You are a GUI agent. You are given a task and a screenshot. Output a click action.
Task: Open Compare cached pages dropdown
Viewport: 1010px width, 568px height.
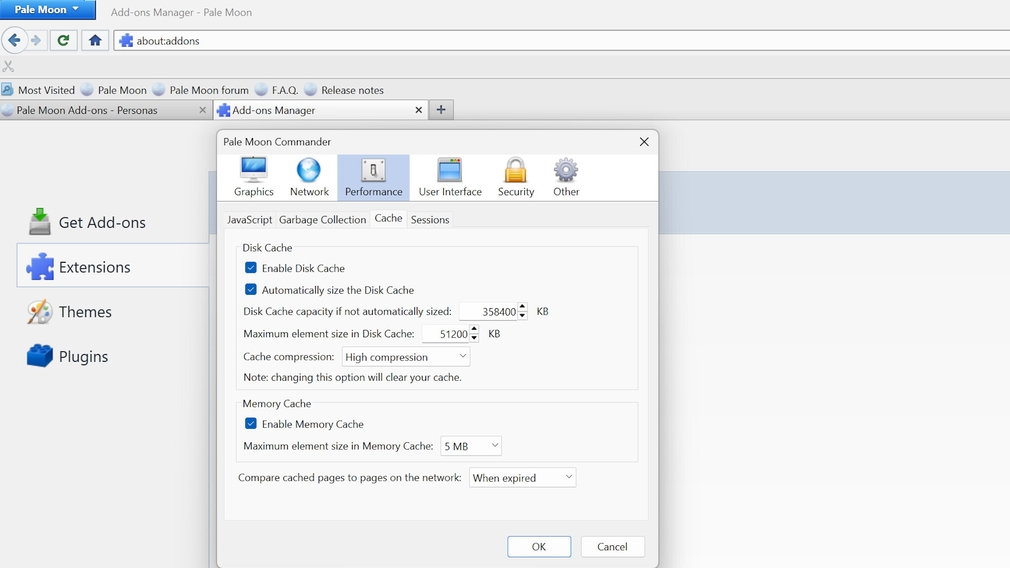point(522,478)
